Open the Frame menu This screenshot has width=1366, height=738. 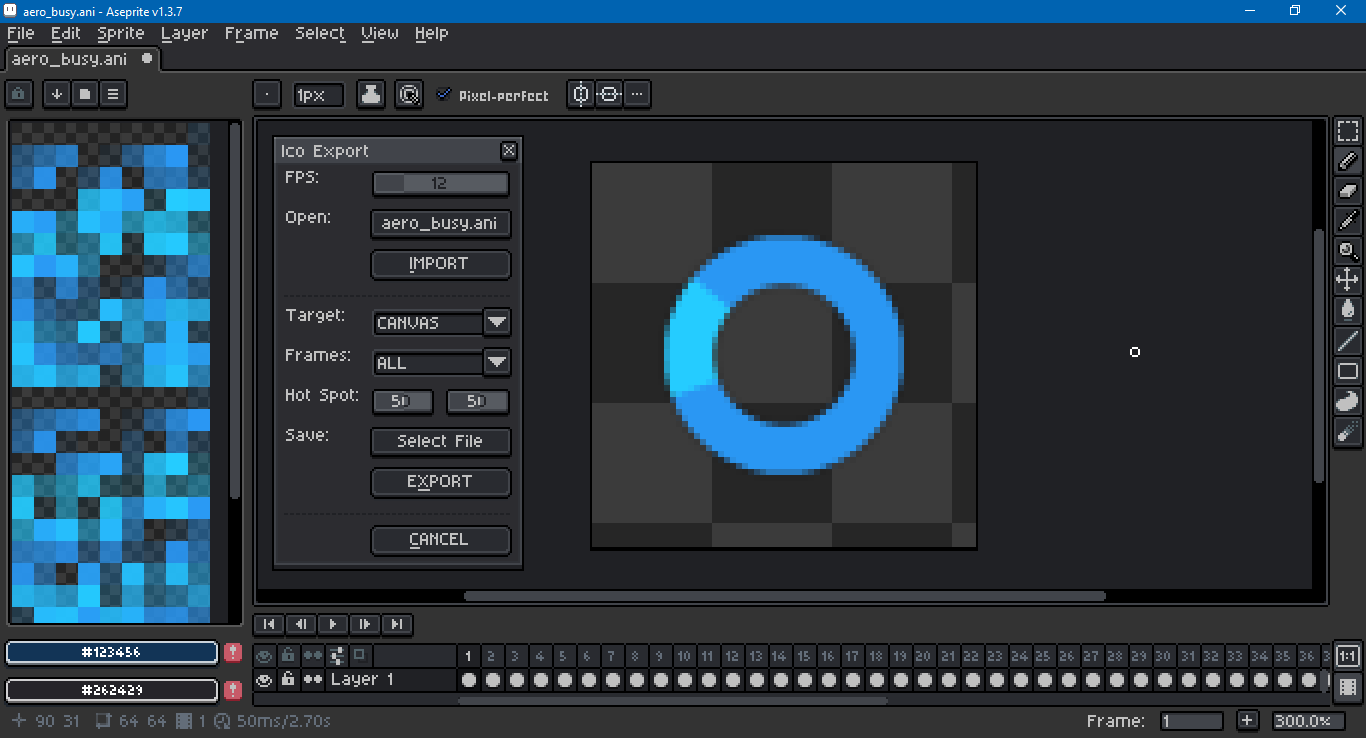[x=252, y=33]
